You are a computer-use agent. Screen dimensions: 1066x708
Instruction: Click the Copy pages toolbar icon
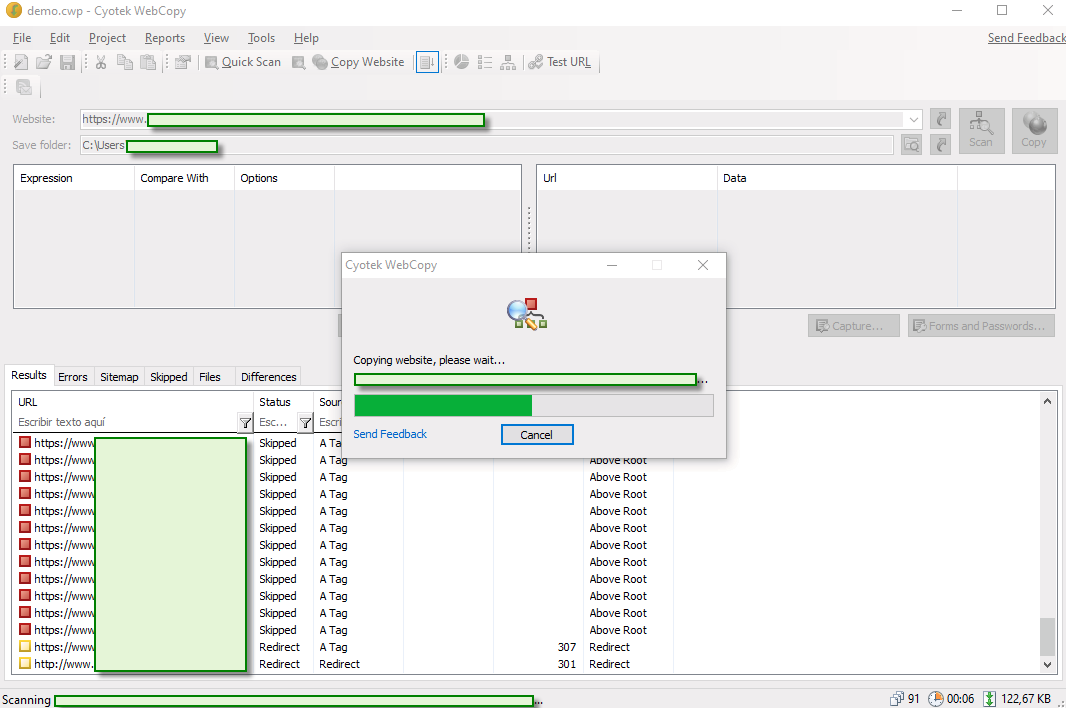pos(124,63)
